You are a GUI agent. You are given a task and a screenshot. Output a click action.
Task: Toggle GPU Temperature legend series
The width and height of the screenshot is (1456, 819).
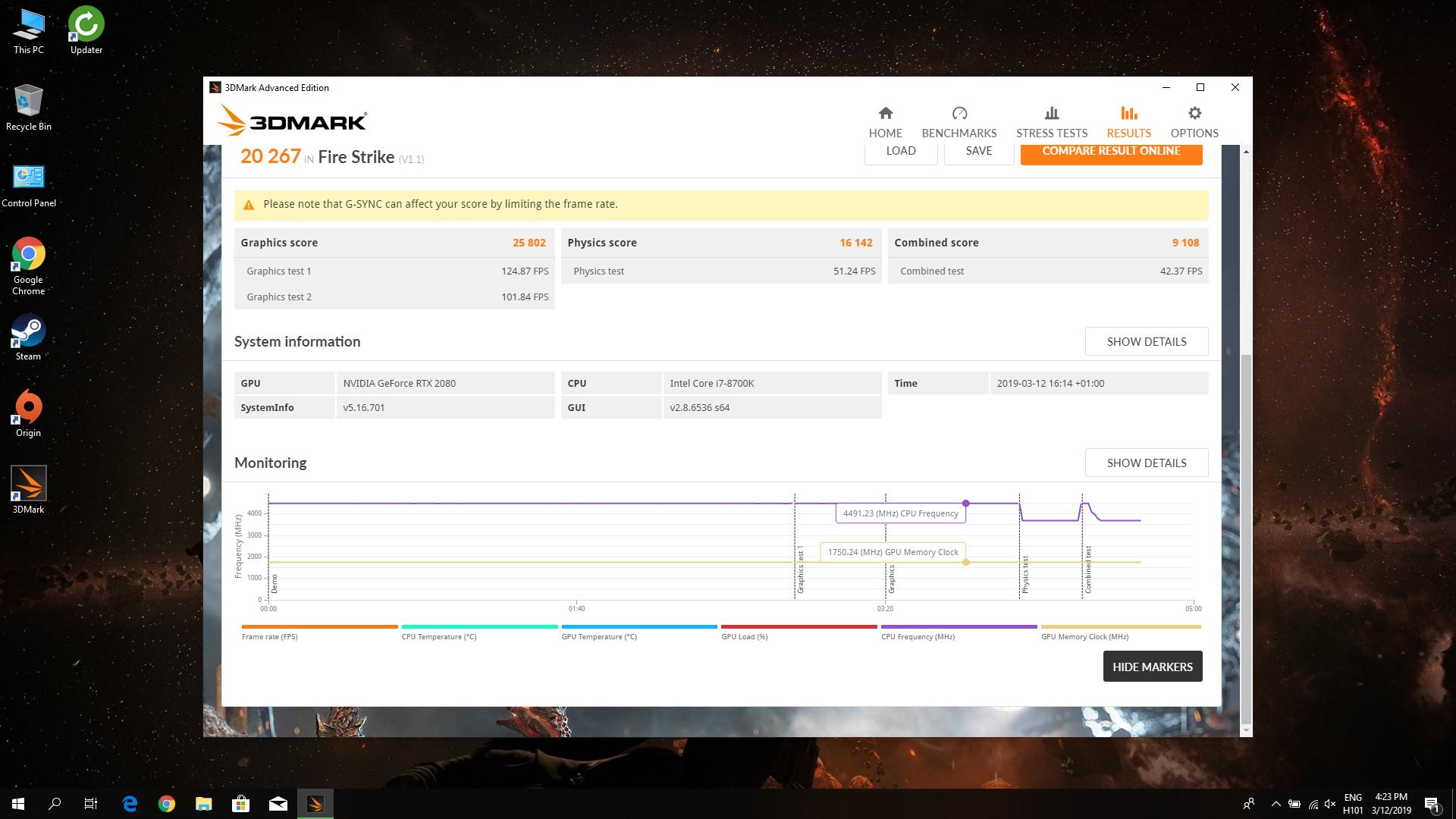click(x=639, y=632)
